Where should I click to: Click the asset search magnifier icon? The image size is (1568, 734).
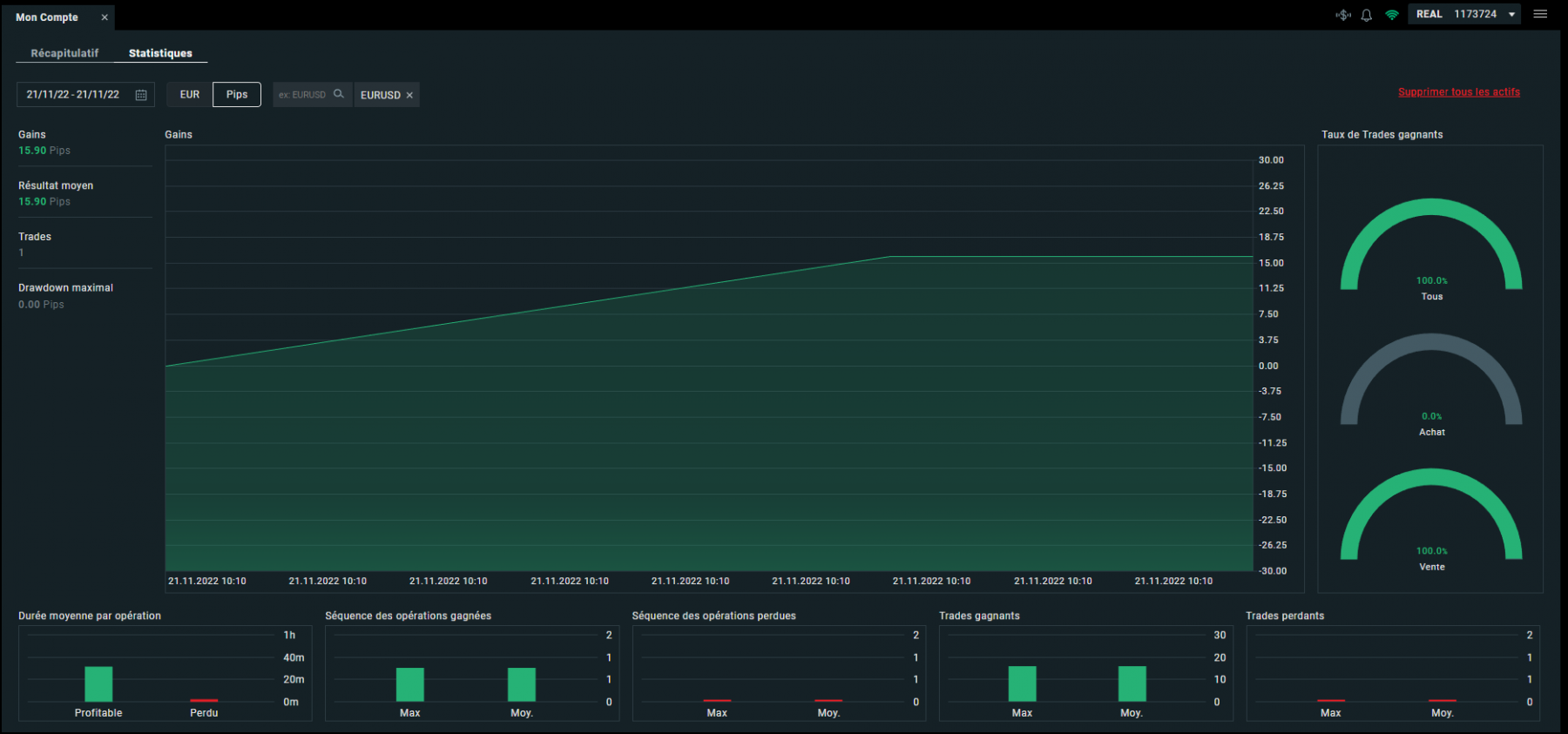[339, 94]
